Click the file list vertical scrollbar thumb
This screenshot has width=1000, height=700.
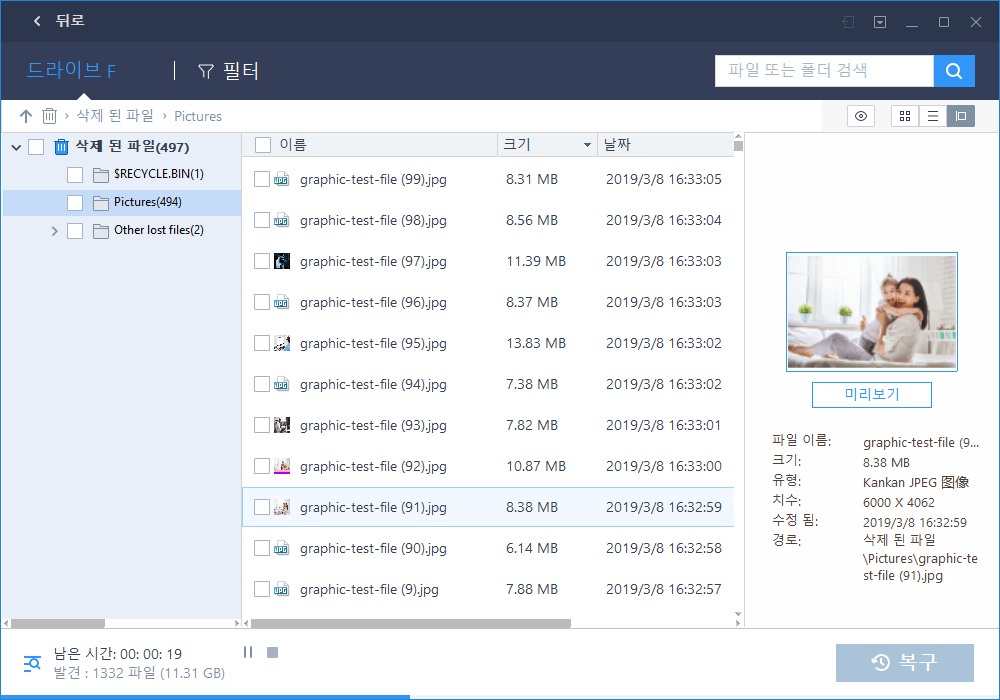[x=738, y=146]
